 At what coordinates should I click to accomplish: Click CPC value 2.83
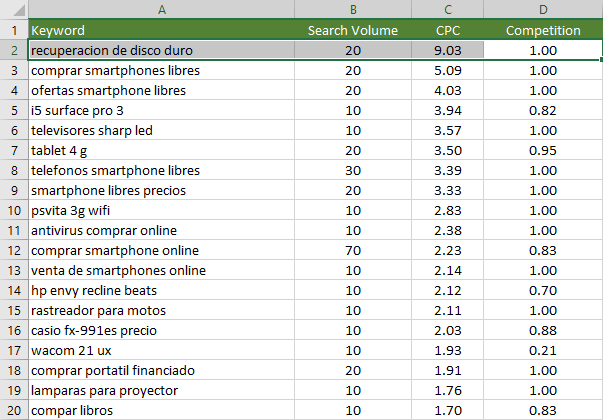point(448,210)
